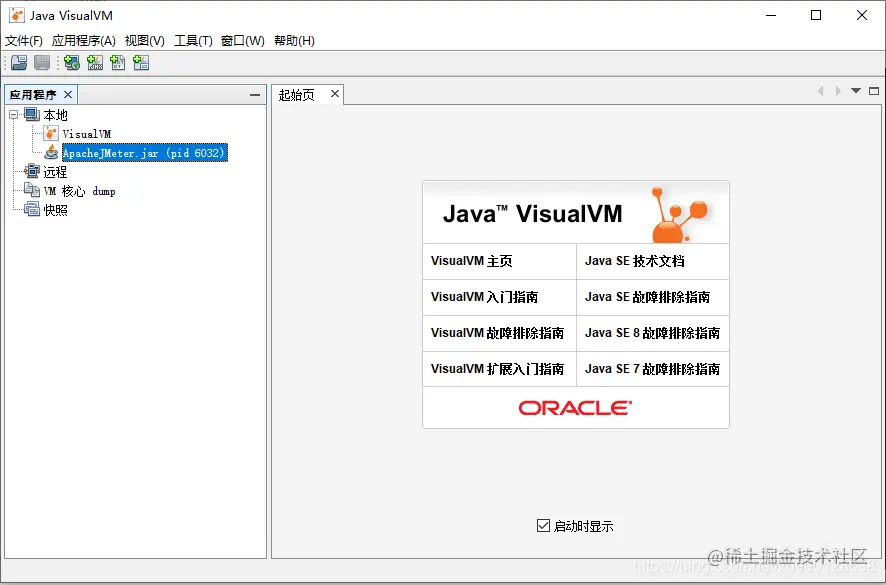Image resolution: width=886 pixels, height=585 pixels.
Task: Close the 起始页 tab
Action: click(335, 93)
